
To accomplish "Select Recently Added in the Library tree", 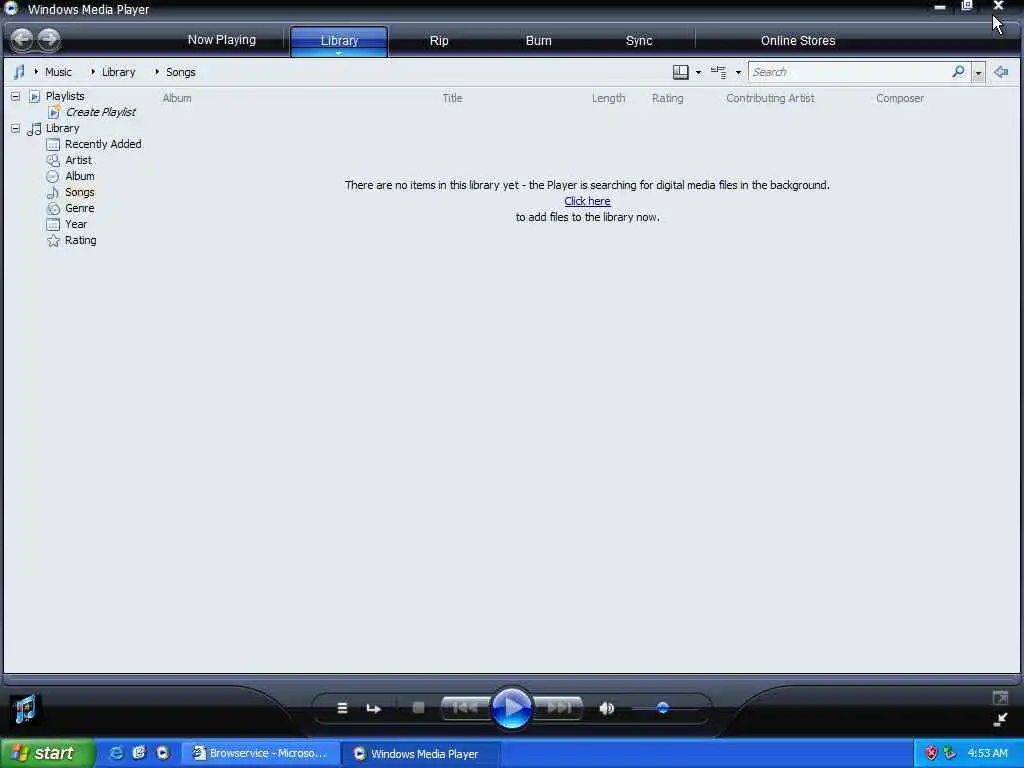I will (x=103, y=144).
